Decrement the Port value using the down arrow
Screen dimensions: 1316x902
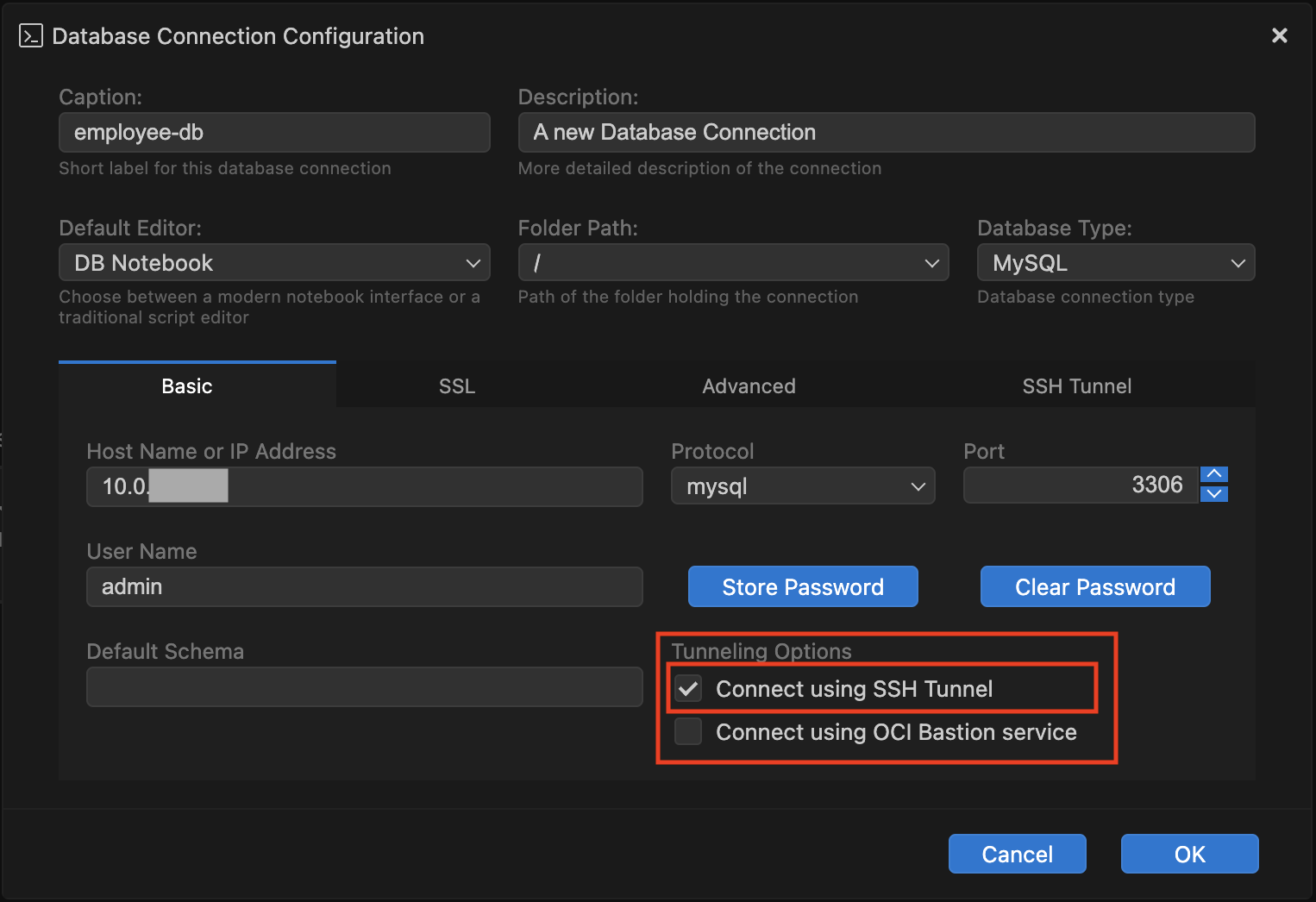tap(1213, 496)
